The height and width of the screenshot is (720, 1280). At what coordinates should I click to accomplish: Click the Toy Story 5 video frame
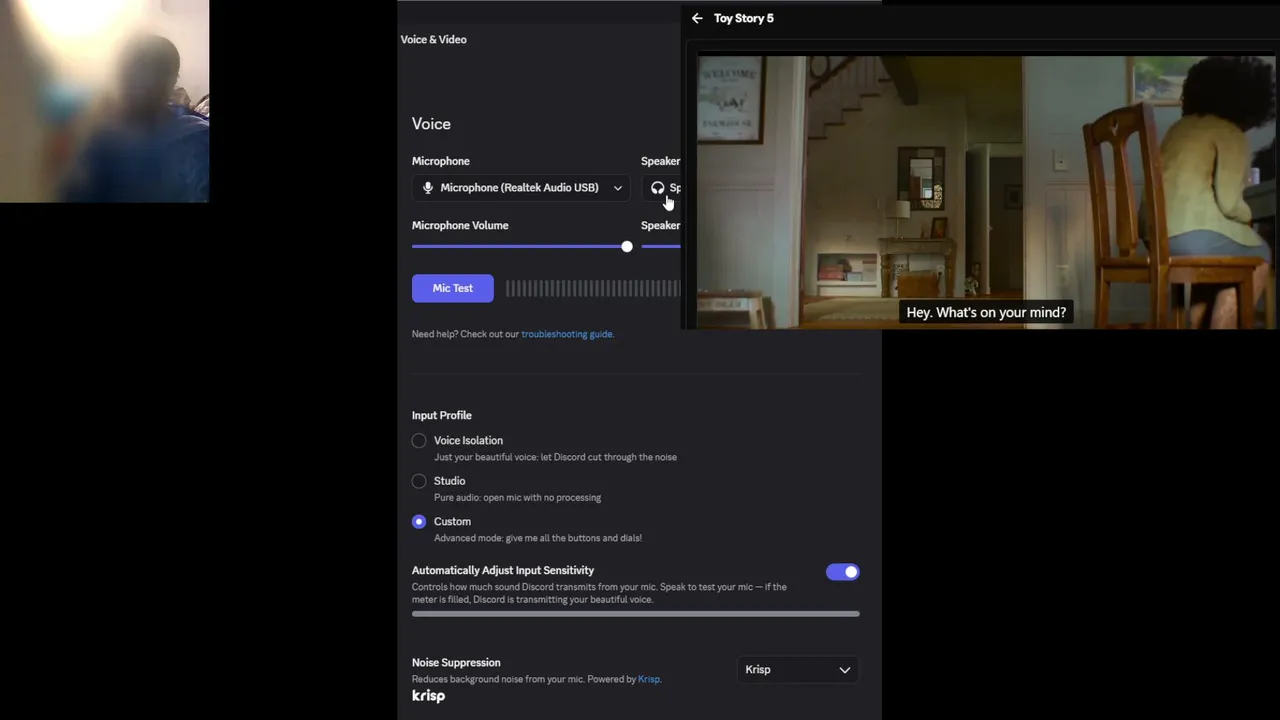pyautogui.click(x=986, y=192)
